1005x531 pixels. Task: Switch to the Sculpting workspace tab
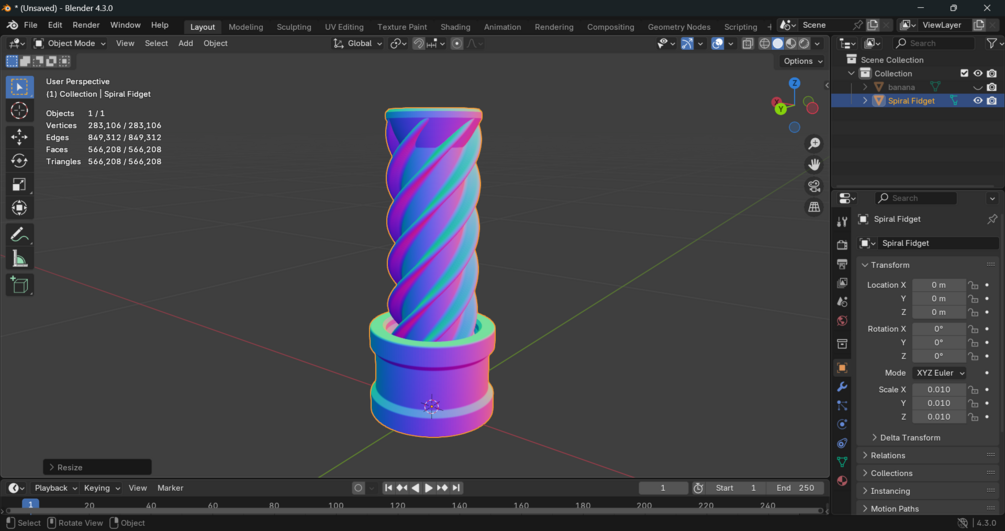[294, 27]
